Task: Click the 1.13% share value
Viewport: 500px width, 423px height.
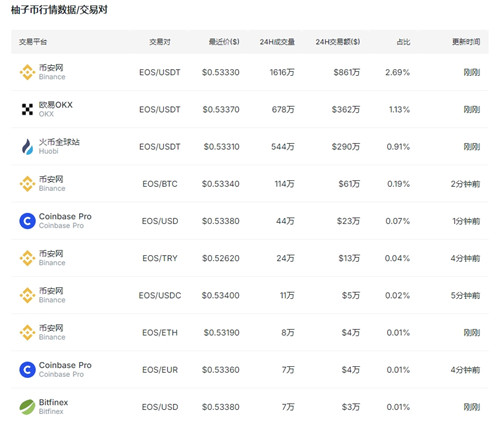Action: (399, 109)
